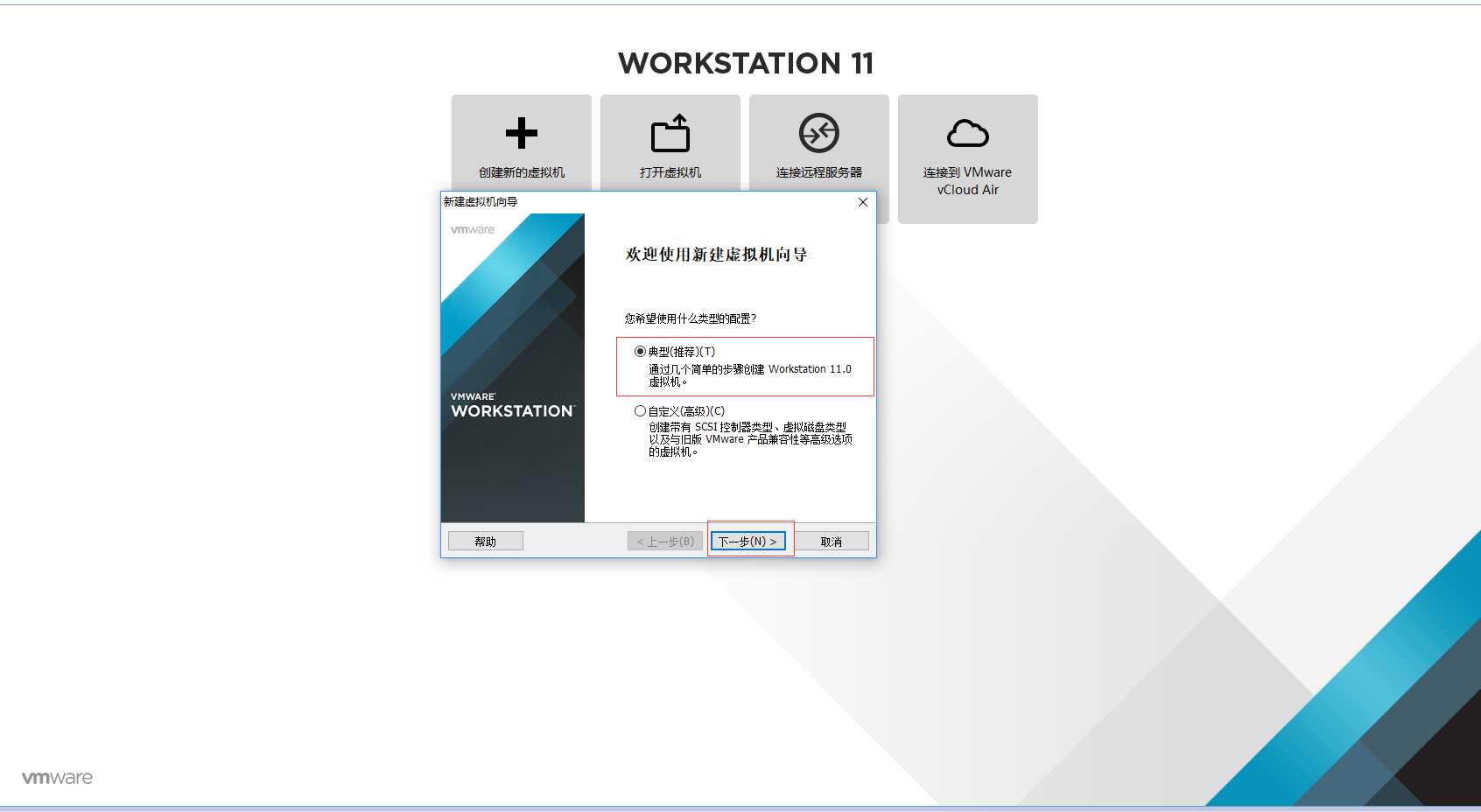Select 自定义(高级) radio button
1481x812 pixels.
coord(640,411)
